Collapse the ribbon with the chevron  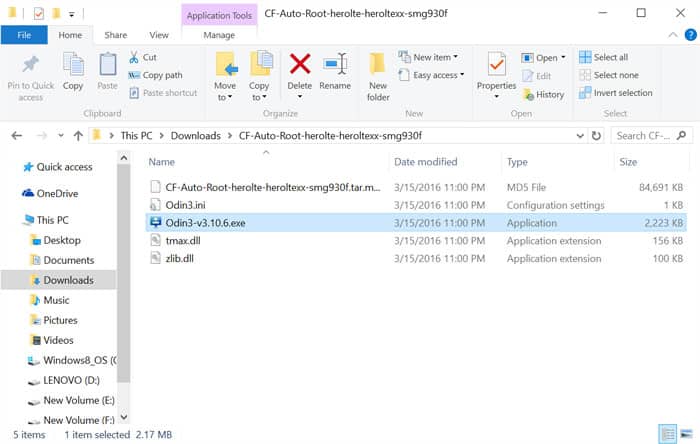click(x=672, y=35)
